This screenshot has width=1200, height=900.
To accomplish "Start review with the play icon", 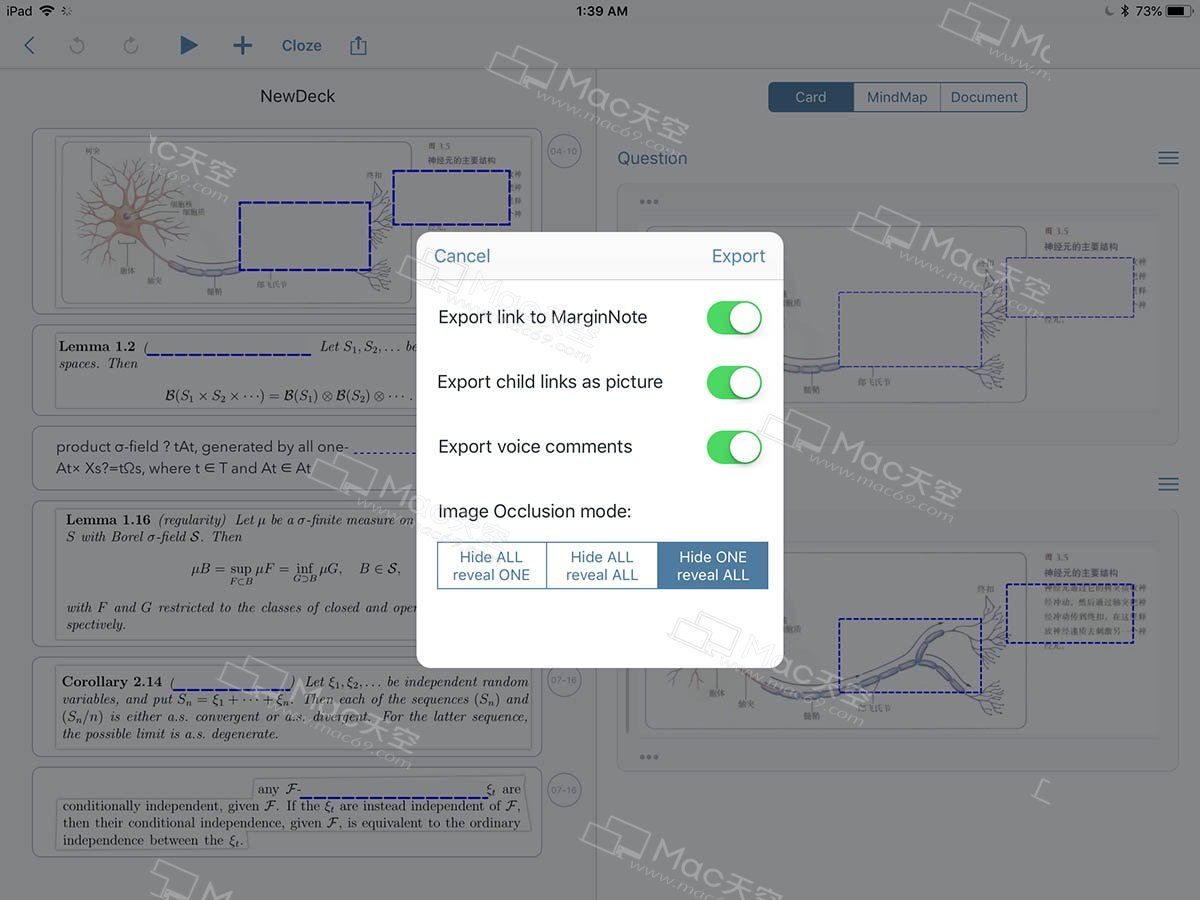I will coord(188,45).
